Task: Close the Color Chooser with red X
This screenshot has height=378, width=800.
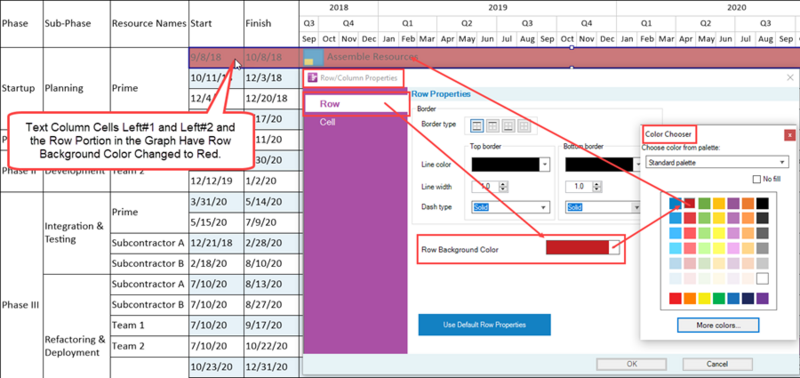Action: (x=790, y=135)
